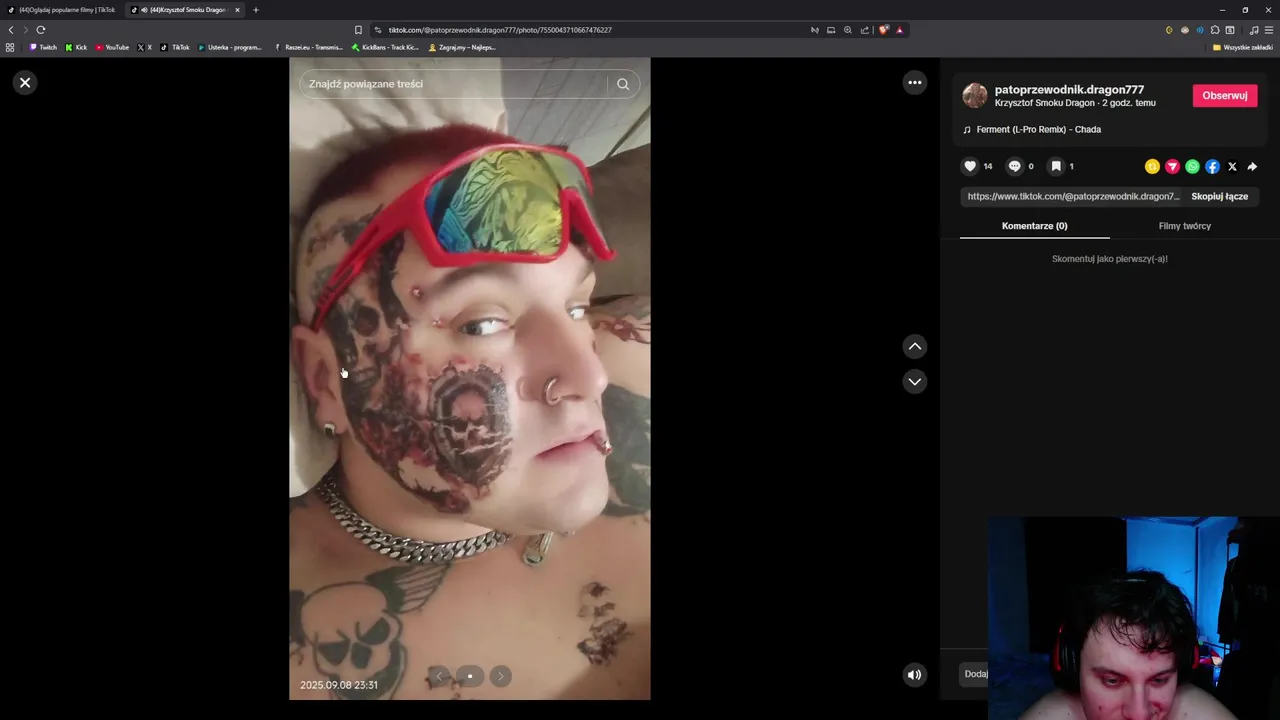Viewport: 1280px width, 720px height.
Task: Expand more share options arrow
Action: [x=1252, y=167]
